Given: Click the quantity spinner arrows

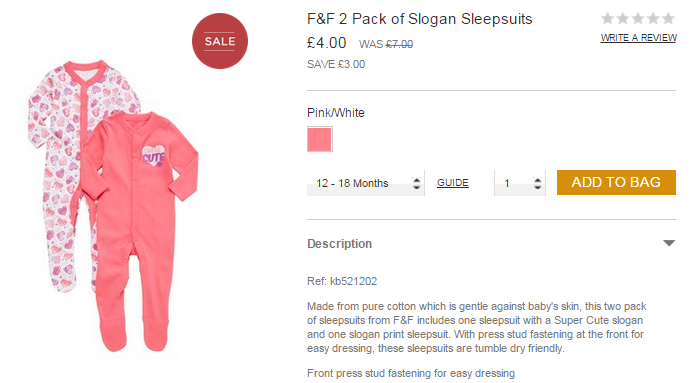Looking at the screenshot, I should point(537,183).
